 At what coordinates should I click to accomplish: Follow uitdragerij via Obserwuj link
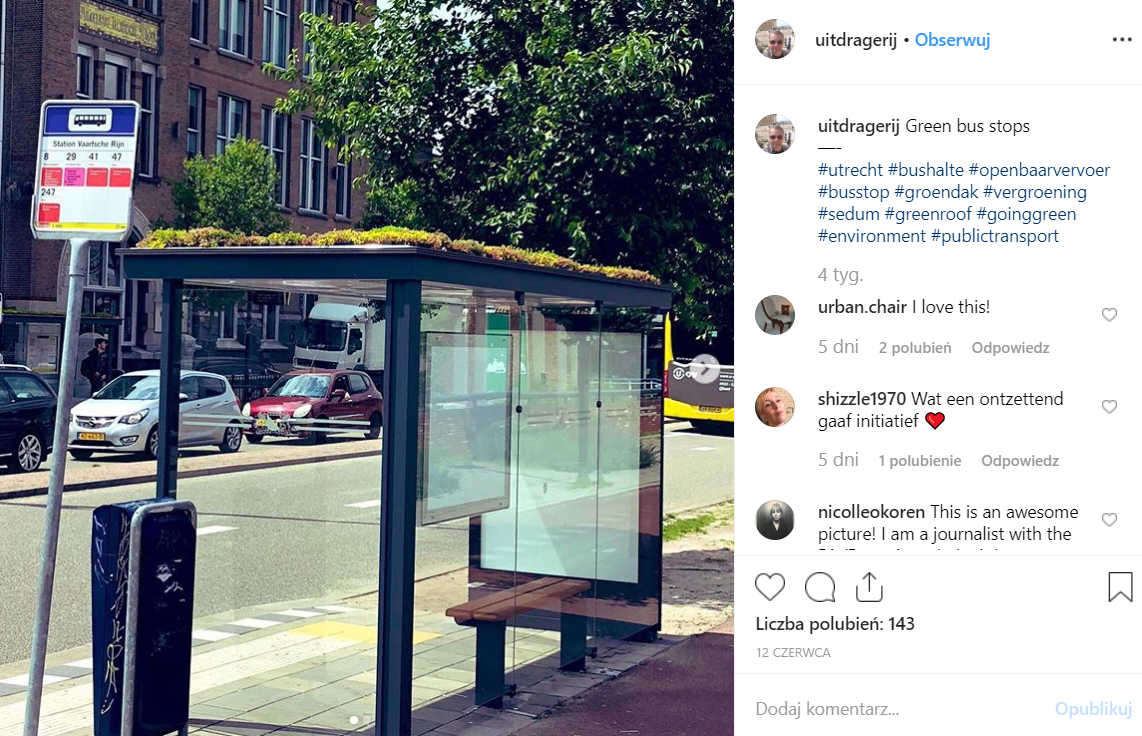coord(952,40)
